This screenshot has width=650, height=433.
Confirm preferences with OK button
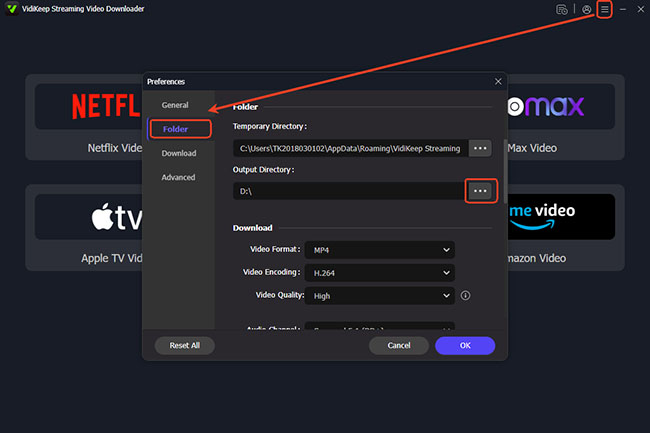tap(465, 346)
